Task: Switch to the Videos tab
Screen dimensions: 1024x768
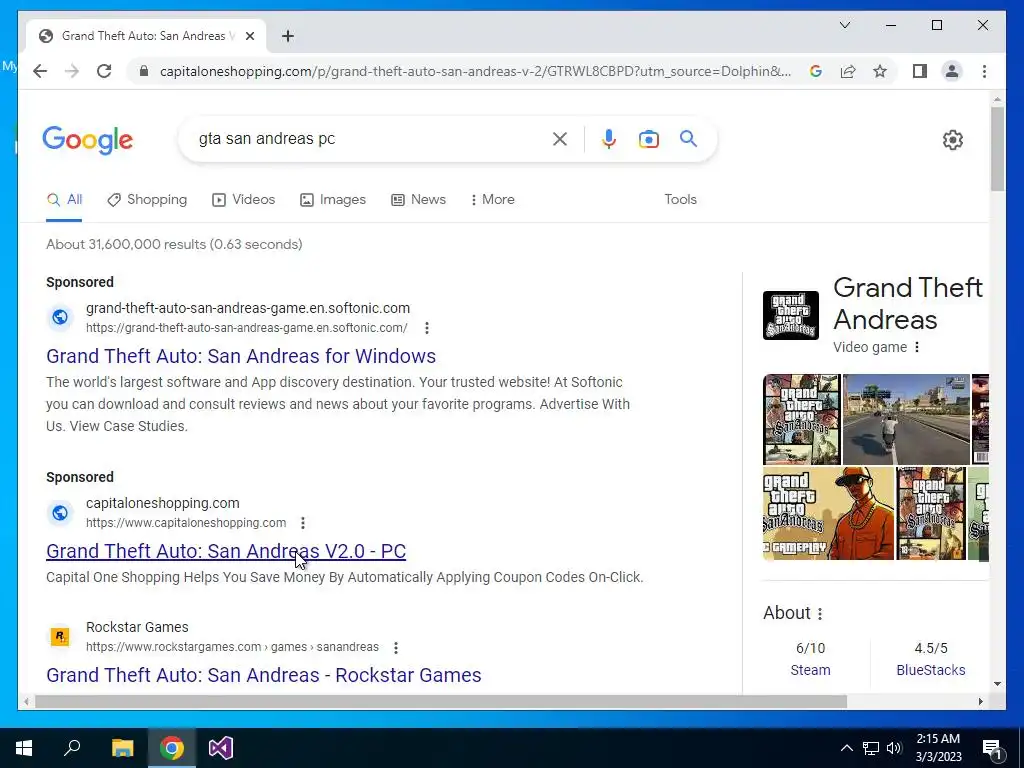Action: 244,199
